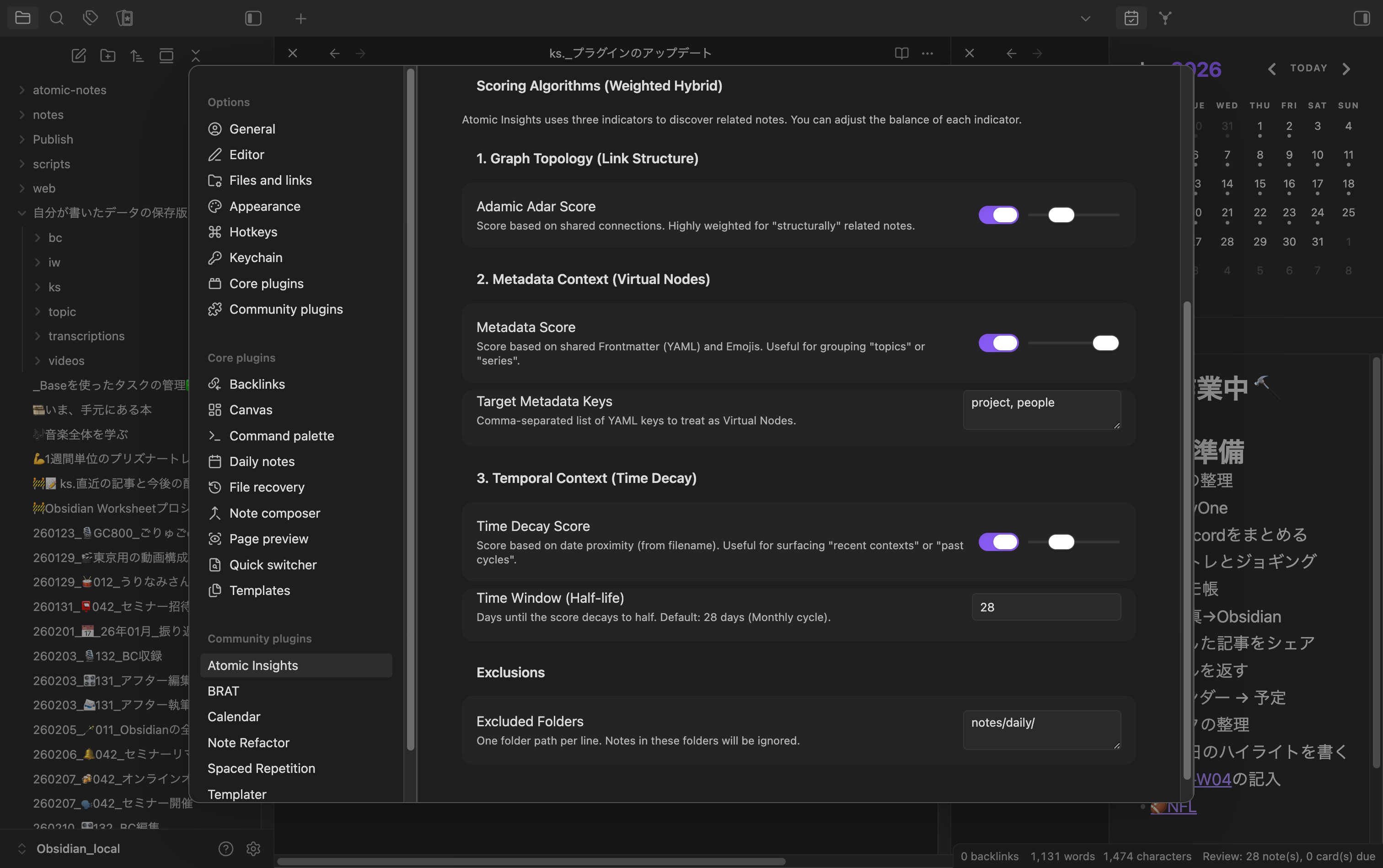
Task: Open the Obsidian_local vault switcher
Action: point(78,848)
